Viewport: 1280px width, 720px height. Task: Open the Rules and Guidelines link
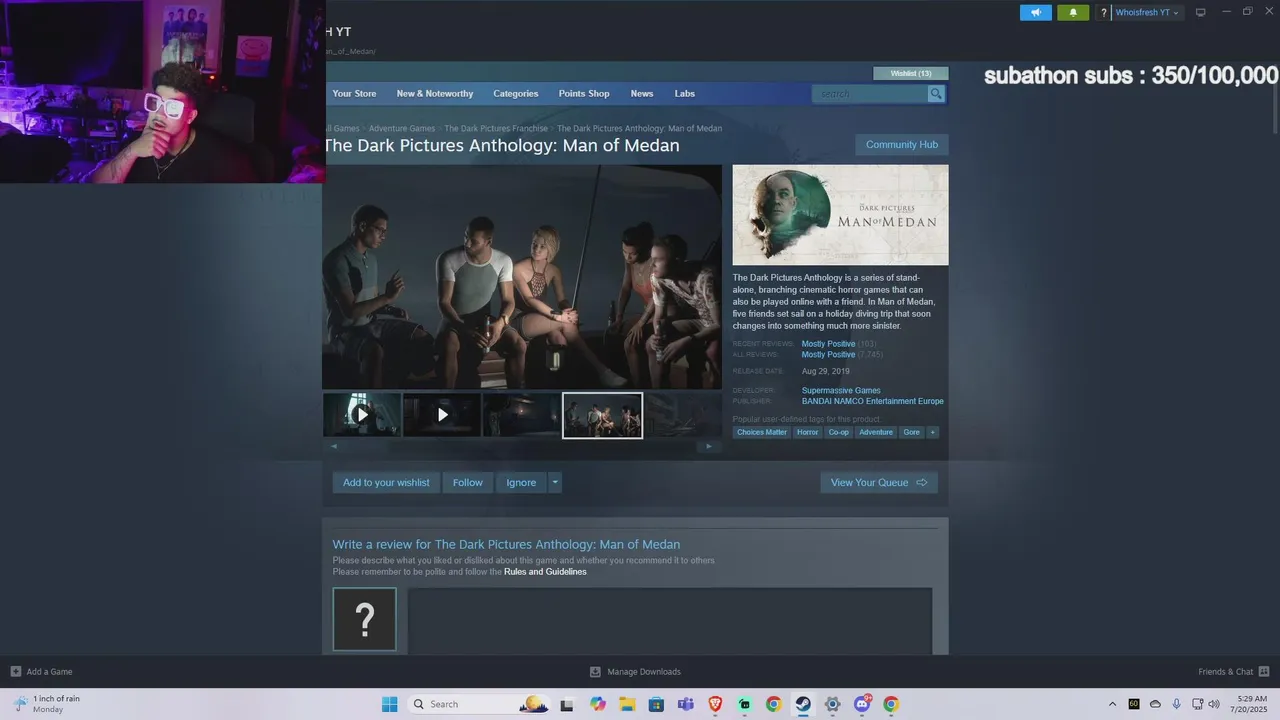tap(545, 572)
